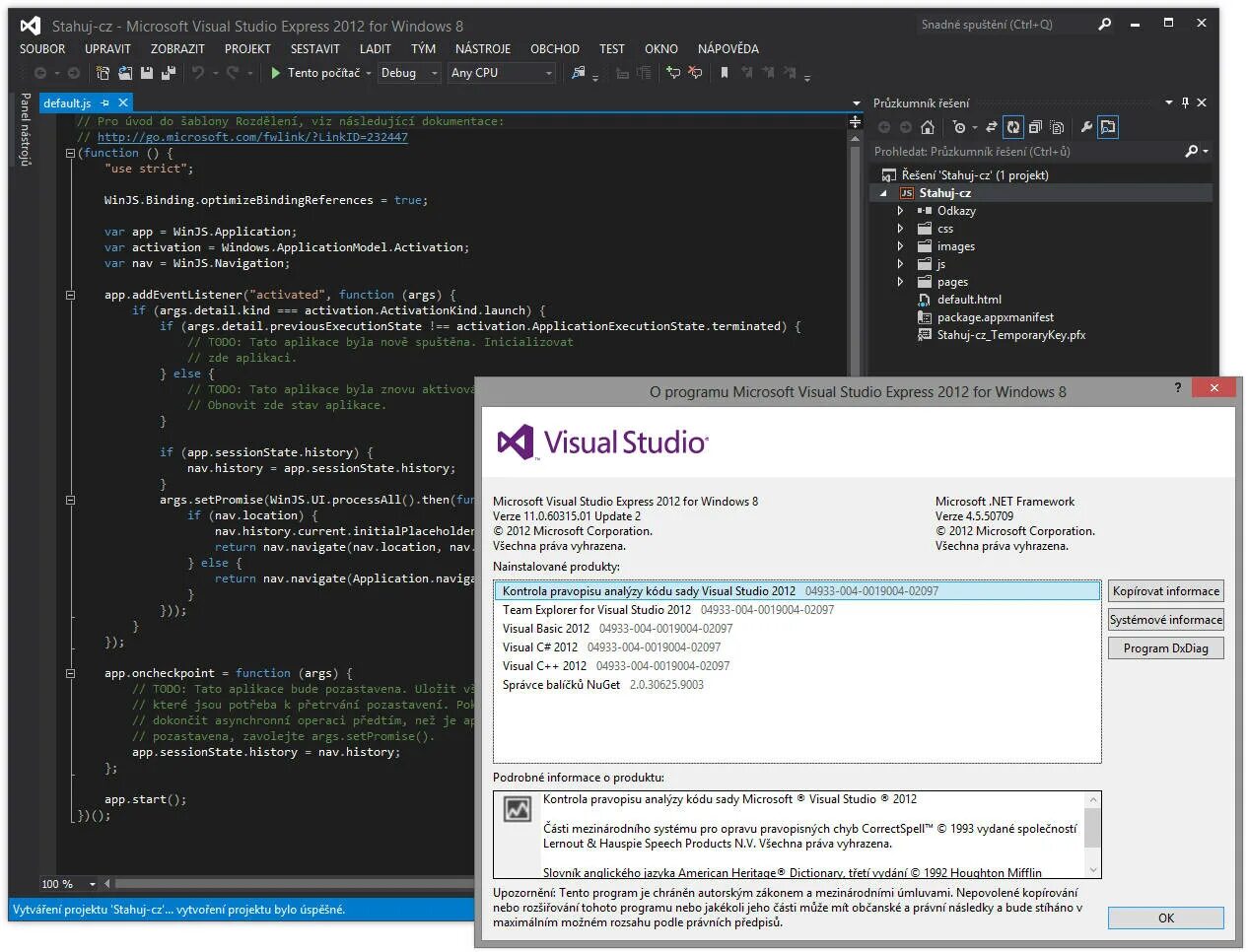Toggle Refresh button in Solution Explorer toolbar
Screen dimensions: 1248x952
tap(1013, 127)
